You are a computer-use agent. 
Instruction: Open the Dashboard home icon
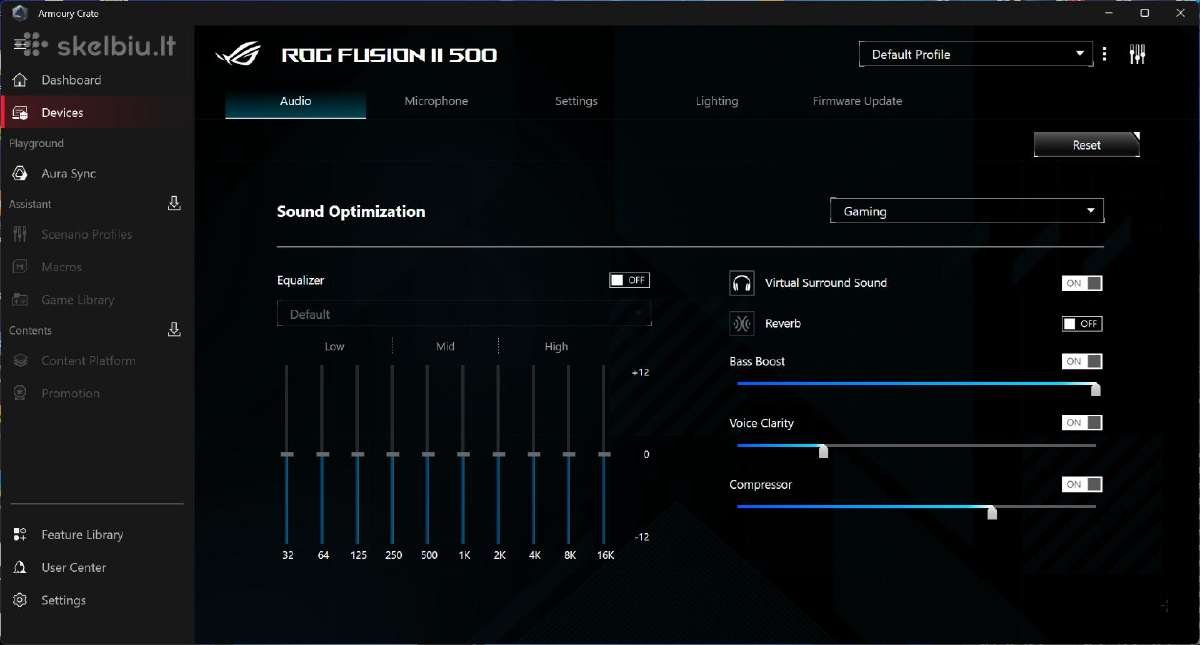point(20,80)
